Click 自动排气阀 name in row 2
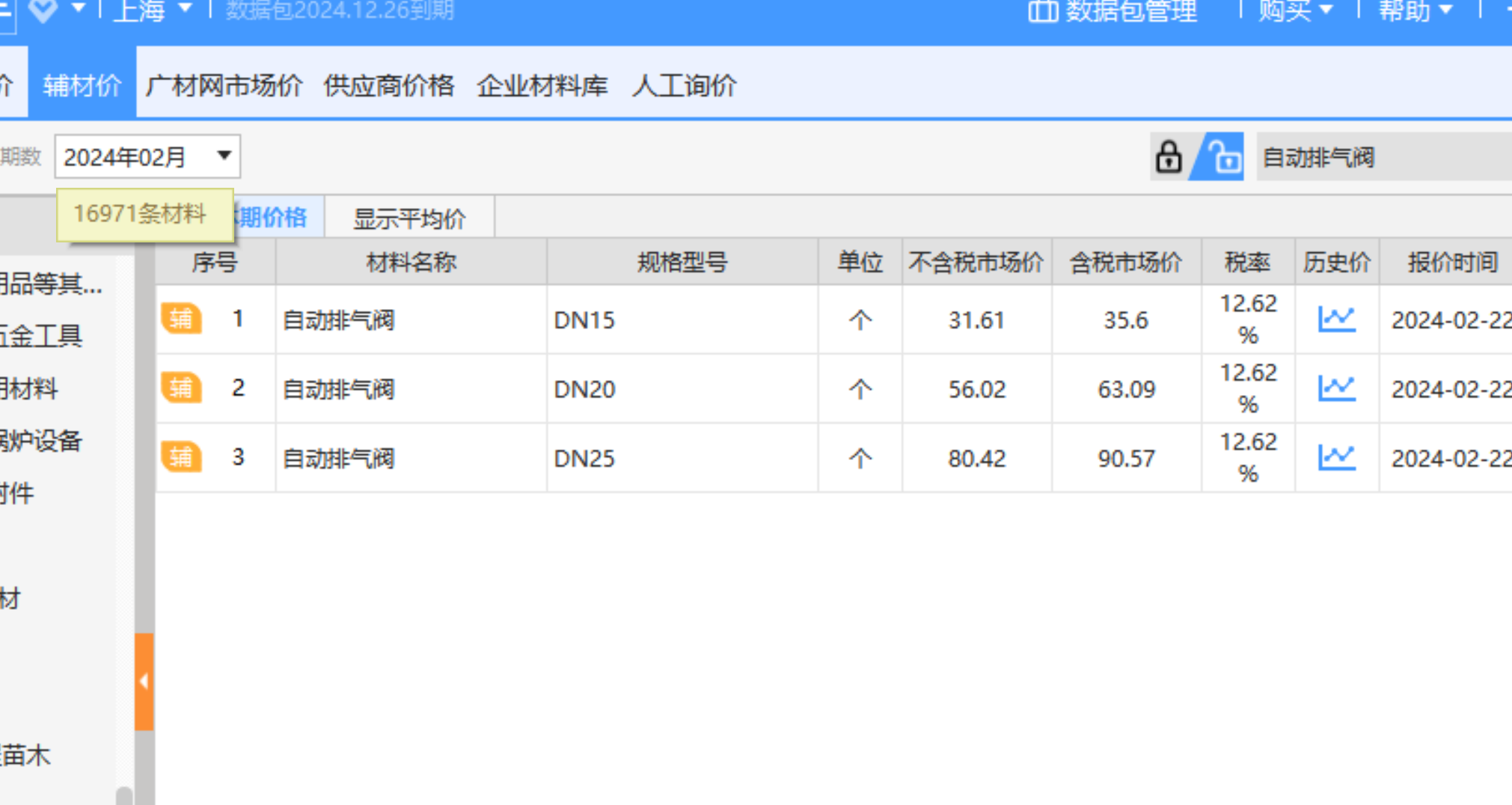Viewport: 1512px width, 805px height. (339, 389)
